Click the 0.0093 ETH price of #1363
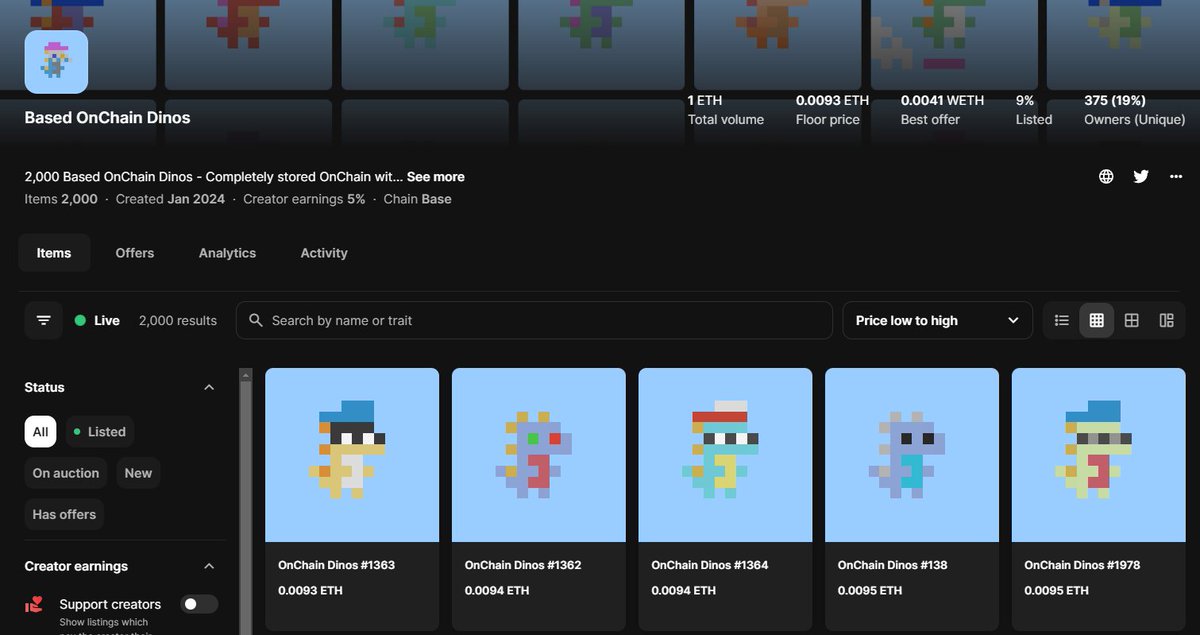The image size is (1200, 635). [x=310, y=590]
